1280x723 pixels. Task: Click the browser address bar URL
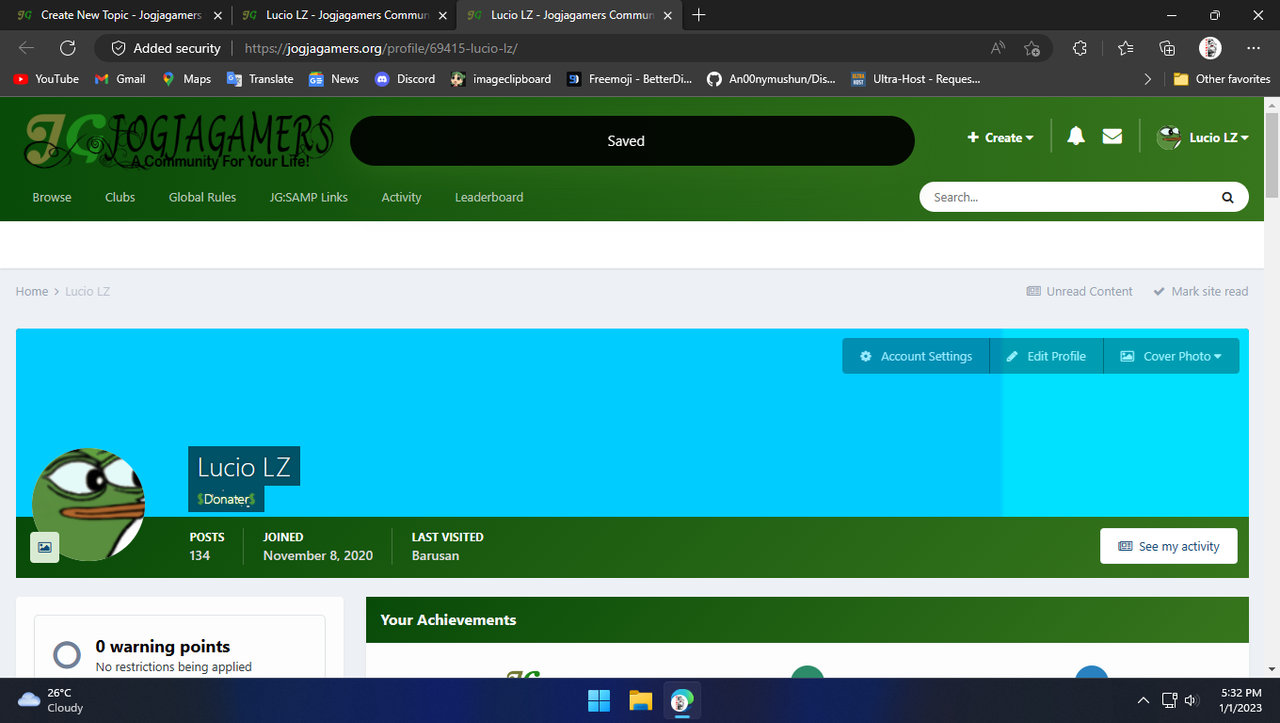[381, 48]
